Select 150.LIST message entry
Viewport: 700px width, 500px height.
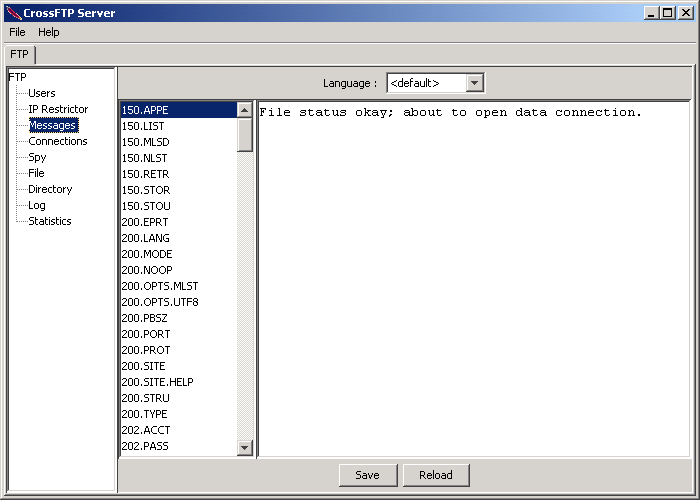pos(179,126)
